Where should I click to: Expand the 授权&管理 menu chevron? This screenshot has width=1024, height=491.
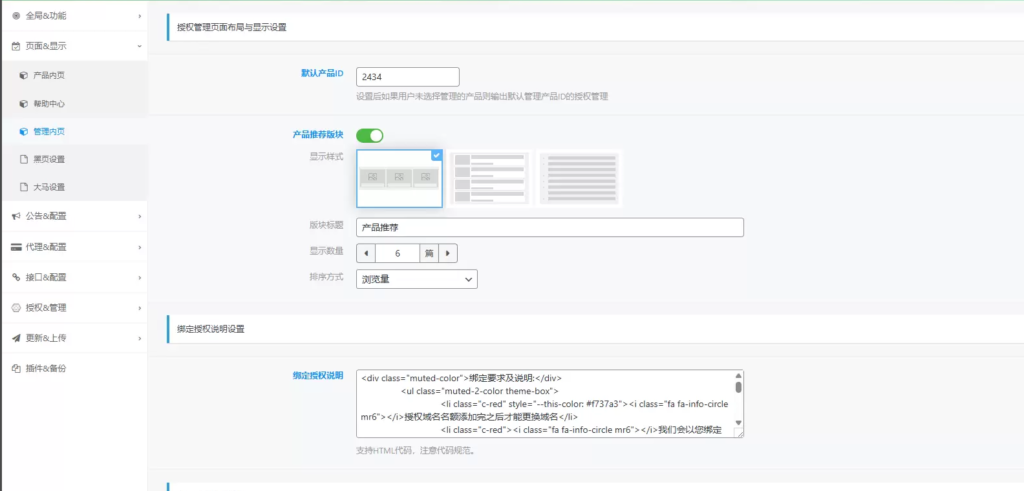click(140, 308)
